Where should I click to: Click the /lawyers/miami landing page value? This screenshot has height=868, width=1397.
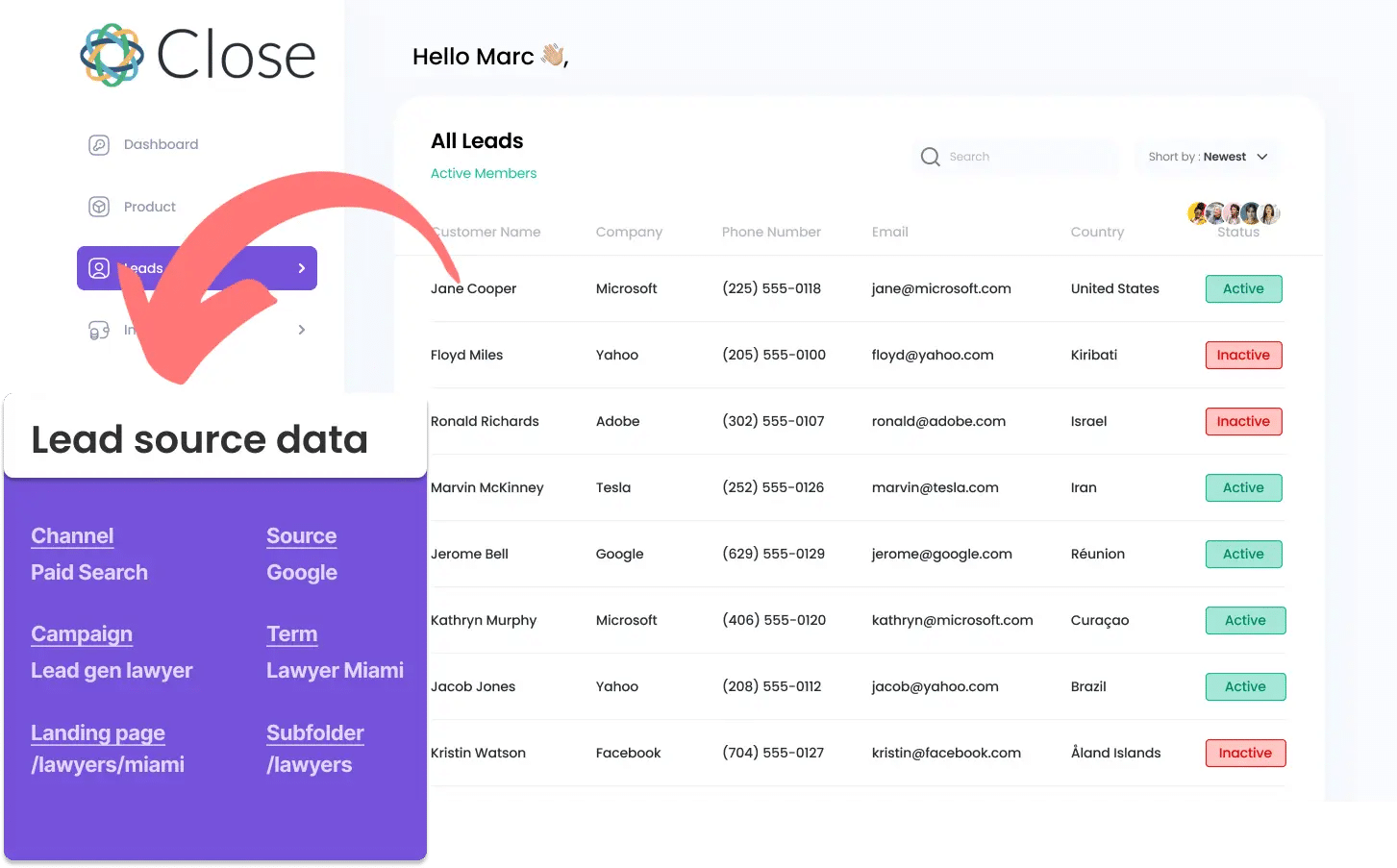pyautogui.click(x=108, y=765)
